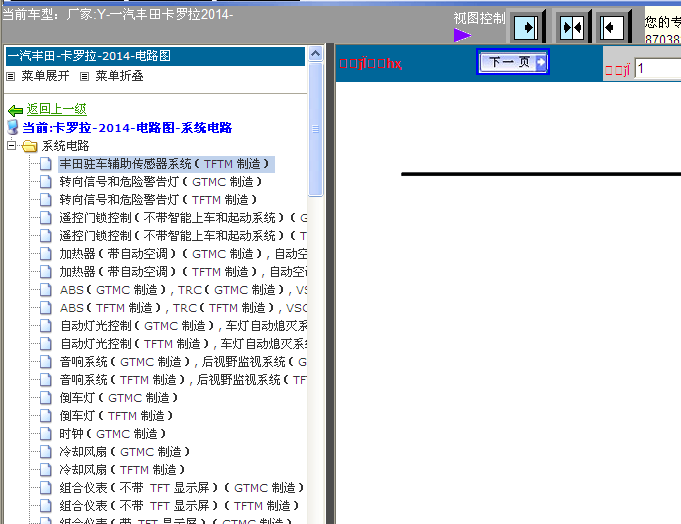Screen dimensions: 681x524
Task: Click the green back arrow icon
Action: [x=15, y=110]
